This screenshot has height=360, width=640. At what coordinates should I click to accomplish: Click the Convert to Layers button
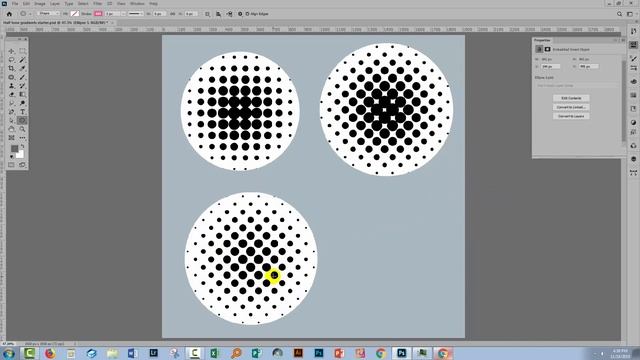(x=571, y=116)
